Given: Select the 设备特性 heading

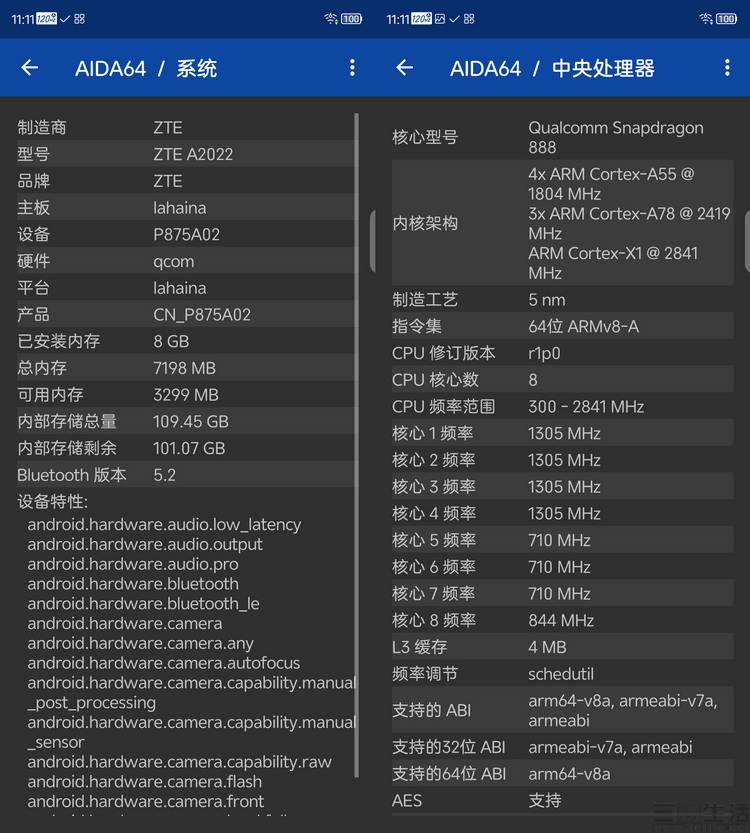Looking at the screenshot, I should click(x=53, y=502).
